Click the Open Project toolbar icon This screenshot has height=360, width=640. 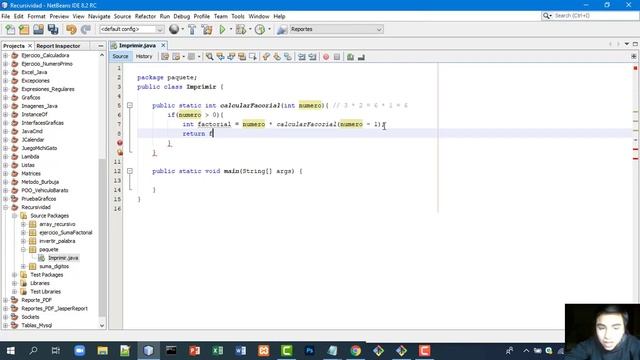click(x=38, y=29)
